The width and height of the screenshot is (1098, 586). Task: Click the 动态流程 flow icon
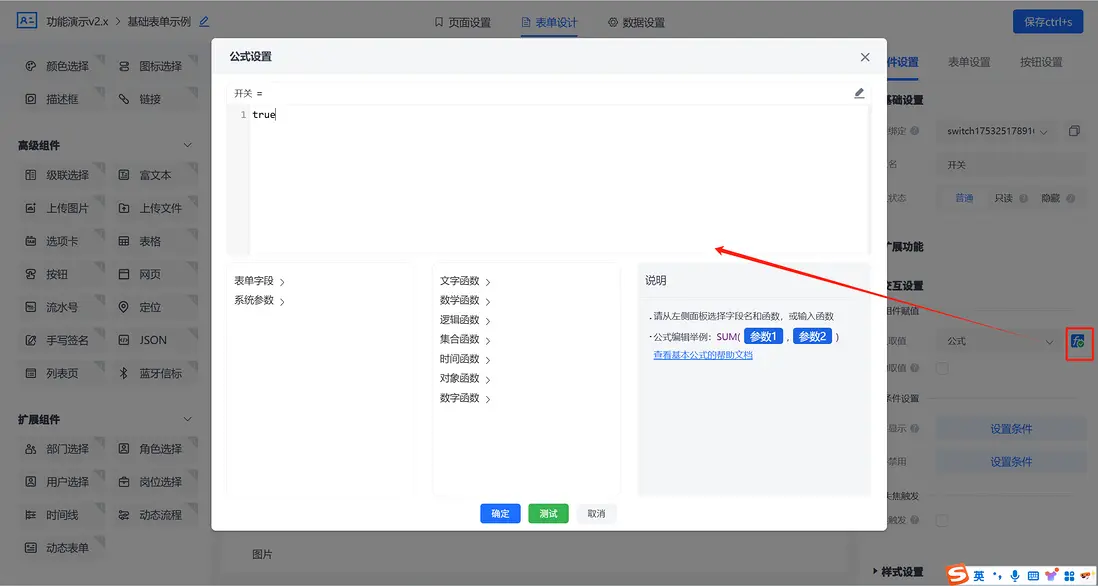pyautogui.click(x=124, y=515)
